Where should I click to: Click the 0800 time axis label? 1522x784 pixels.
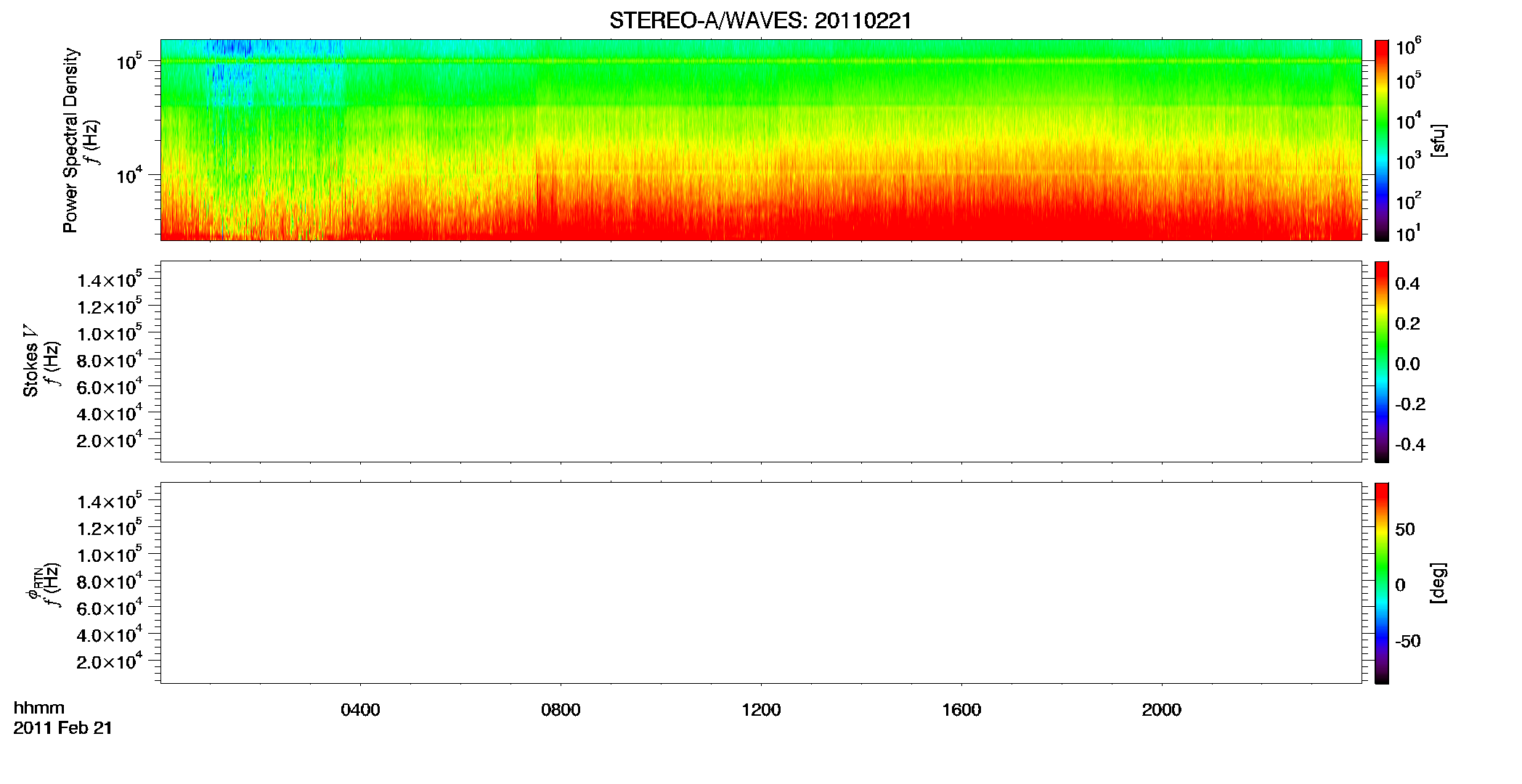tap(561, 710)
